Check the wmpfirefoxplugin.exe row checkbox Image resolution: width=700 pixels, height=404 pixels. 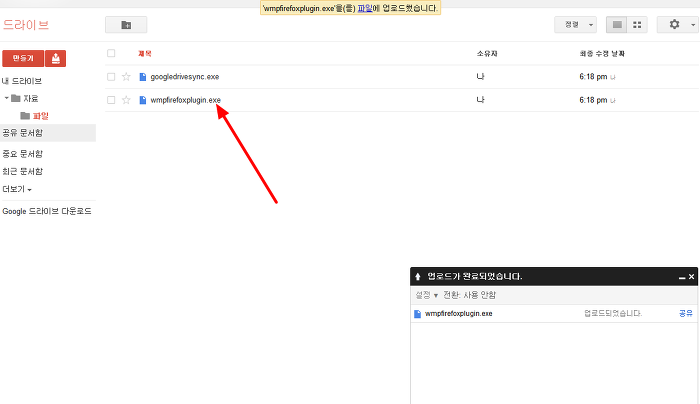pos(111,100)
